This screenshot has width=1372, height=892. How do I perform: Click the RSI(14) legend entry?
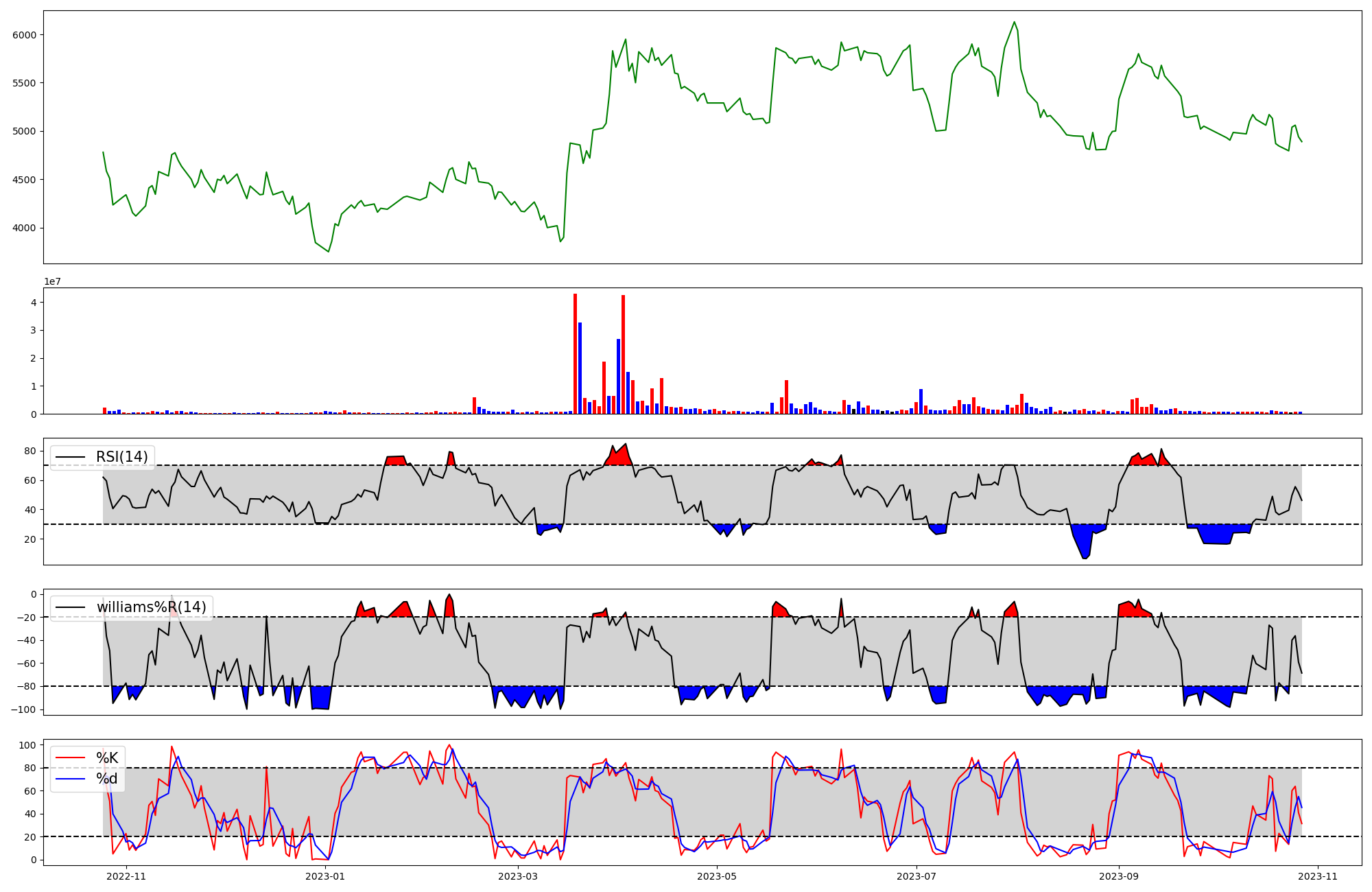point(121,457)
